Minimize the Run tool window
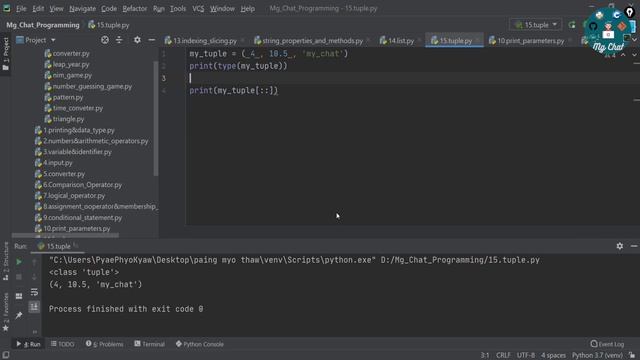 point(634,246)
